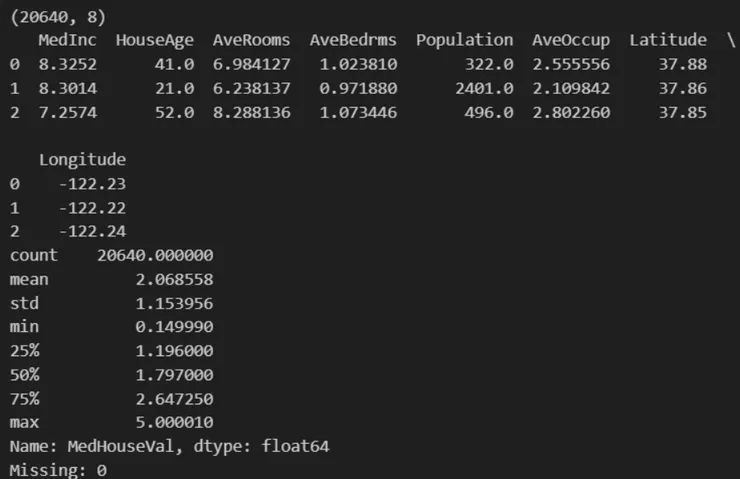The image size is (740, 479).
Task: Click the 'Missing: 0' output line
Action: pyautogui.click(x=58, y=470)
